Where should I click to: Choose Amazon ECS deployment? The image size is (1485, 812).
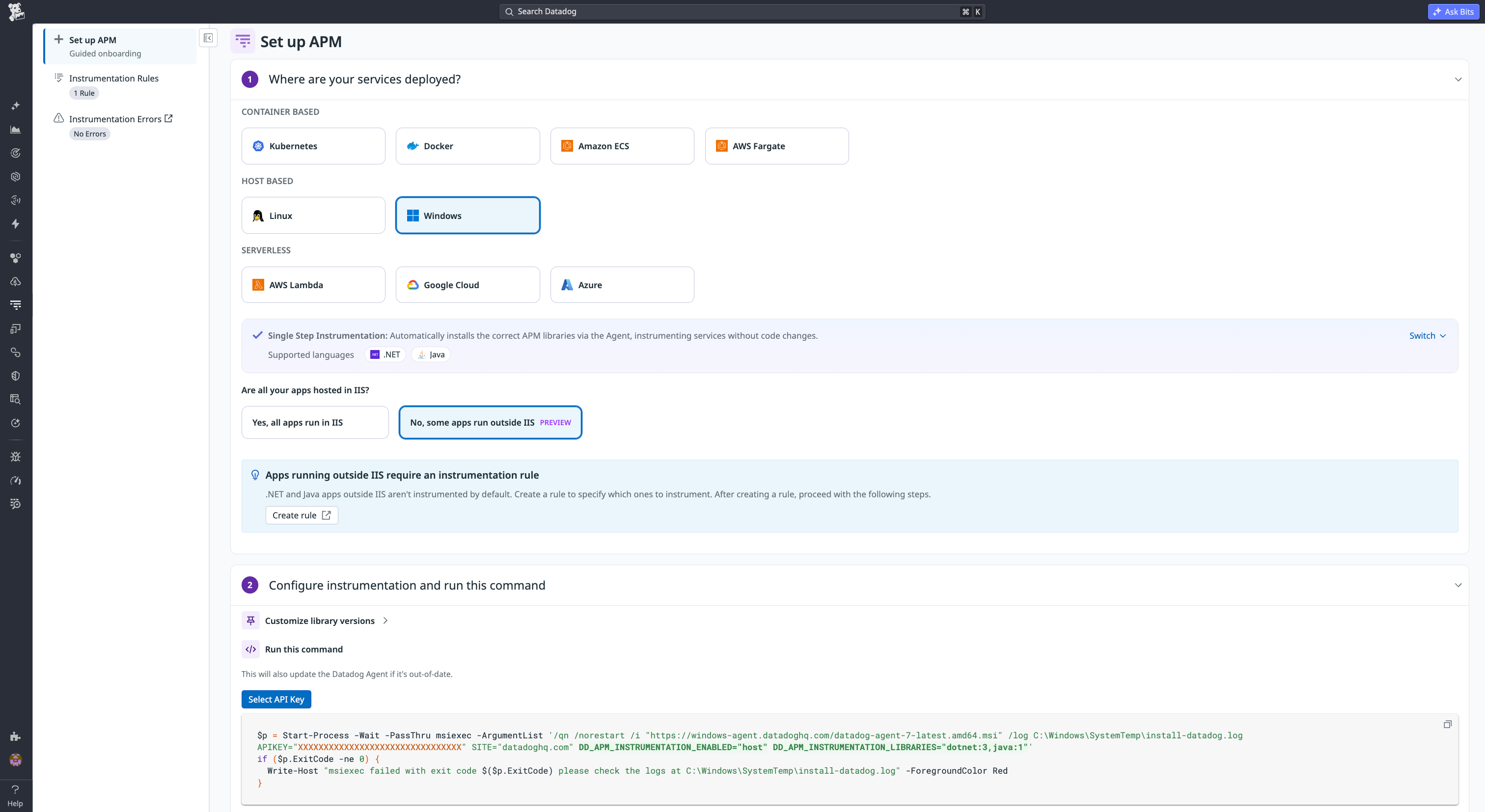tap(622, 146)
